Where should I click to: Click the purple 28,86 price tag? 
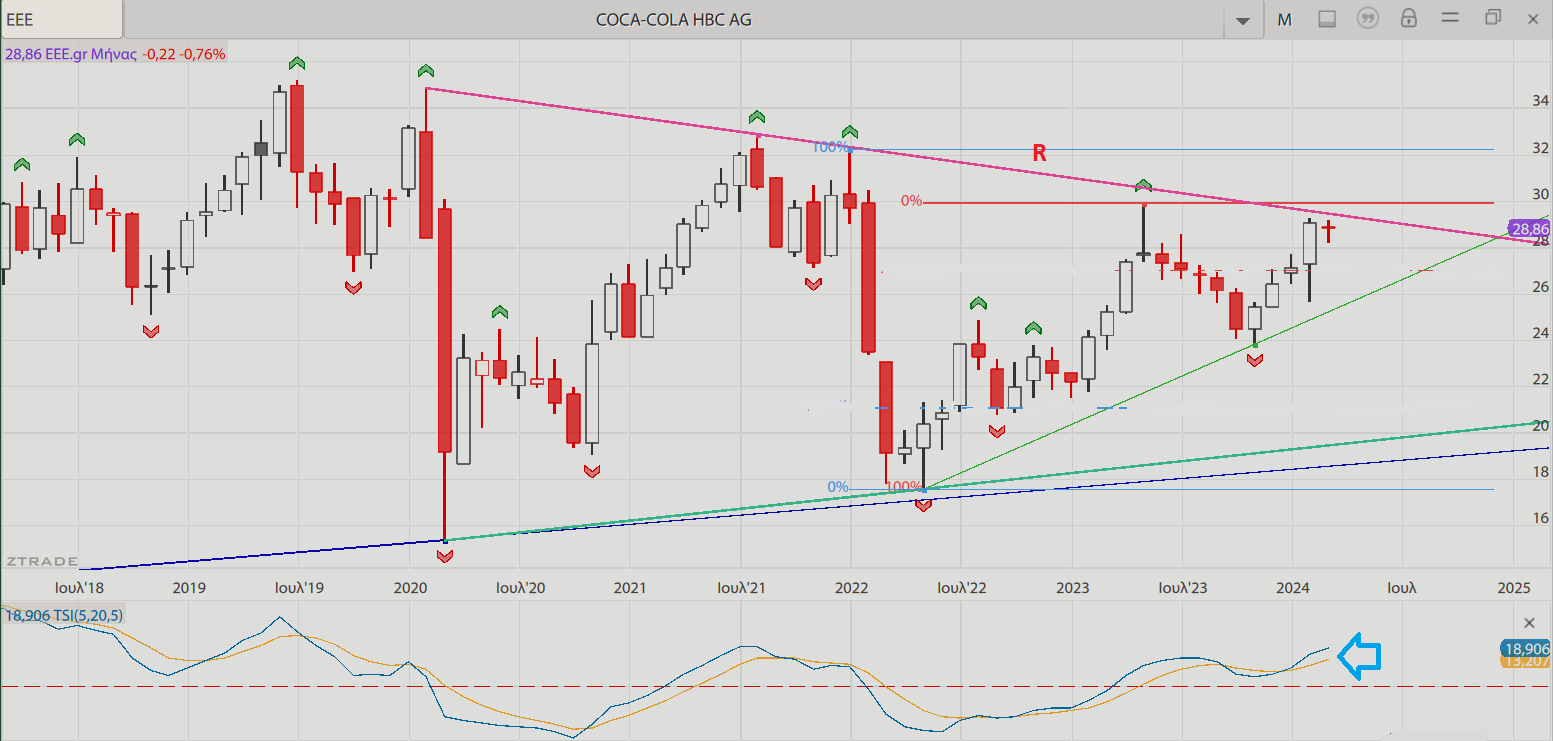click(1529, 229)
